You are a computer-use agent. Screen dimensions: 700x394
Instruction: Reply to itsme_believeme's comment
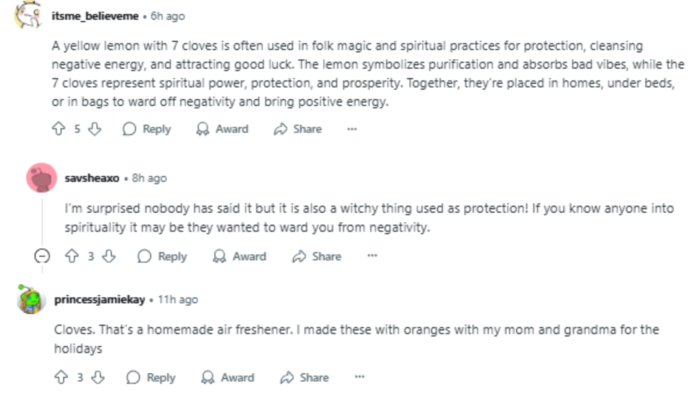pos(147,129)
